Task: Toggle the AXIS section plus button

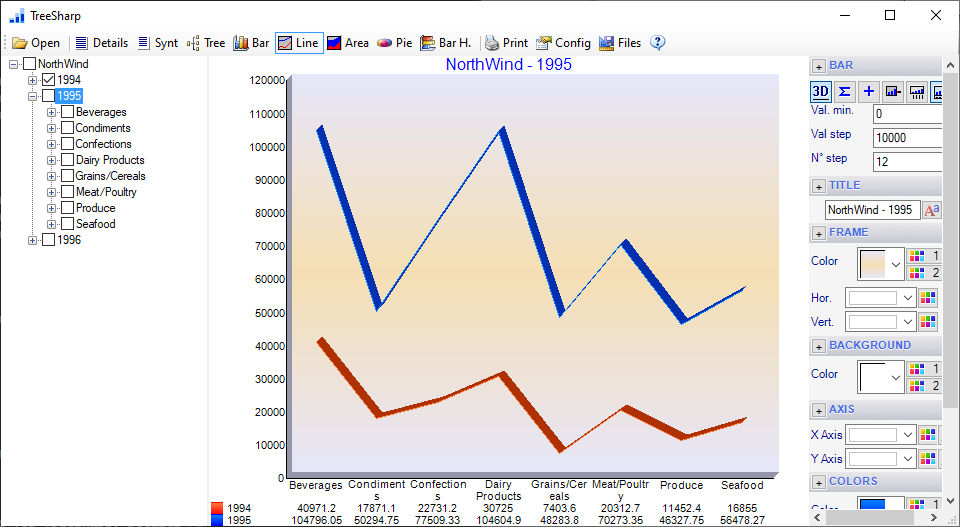Action: pos(818,410)
